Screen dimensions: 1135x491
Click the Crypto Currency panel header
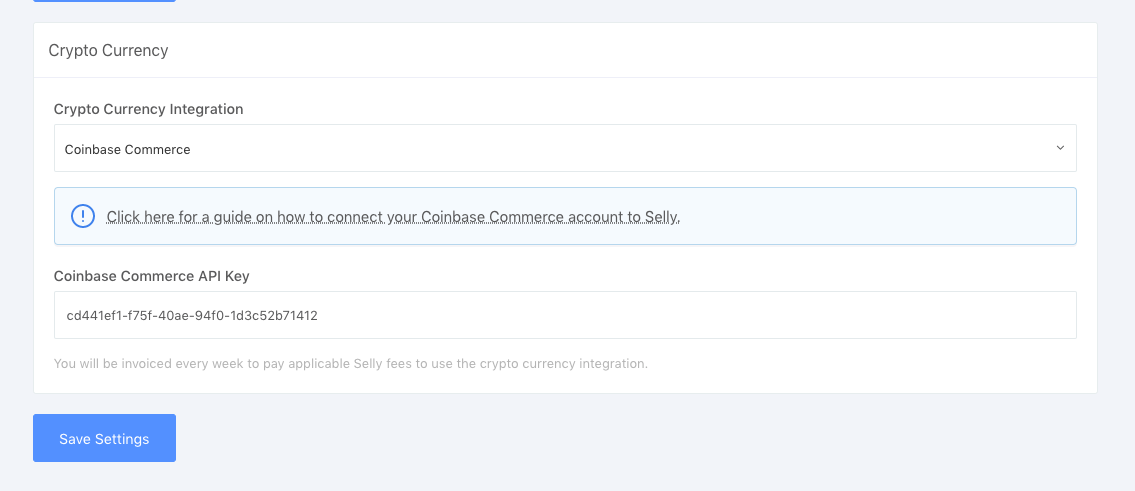point(565,50)
